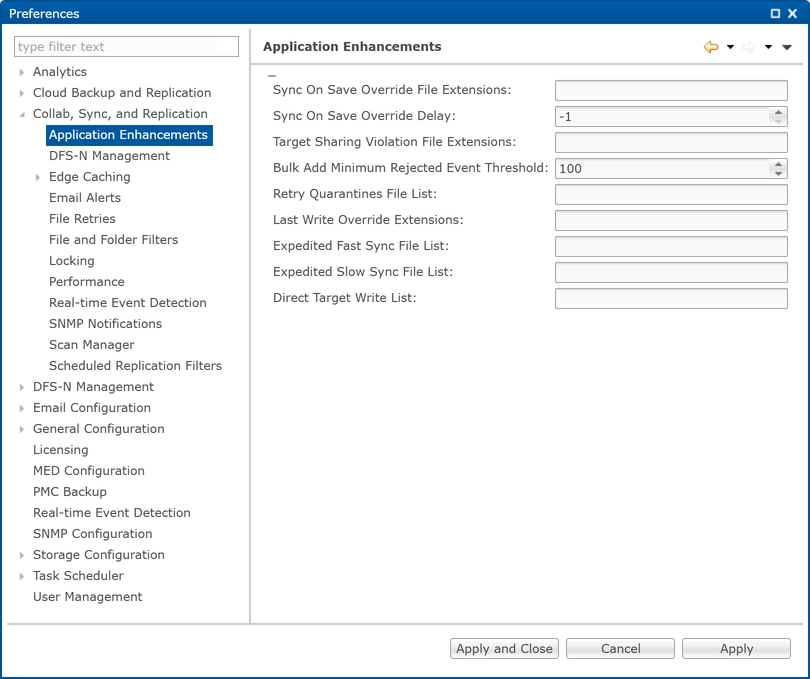Image resolution: width=810 pixels, height=679 pixels.
Task: Click the Cancel button
Action: tap(620, 649)
